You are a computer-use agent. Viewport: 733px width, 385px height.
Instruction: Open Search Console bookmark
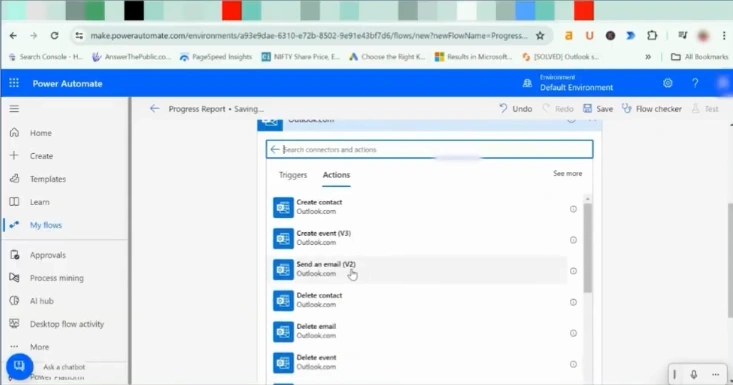tap(45, 57)
